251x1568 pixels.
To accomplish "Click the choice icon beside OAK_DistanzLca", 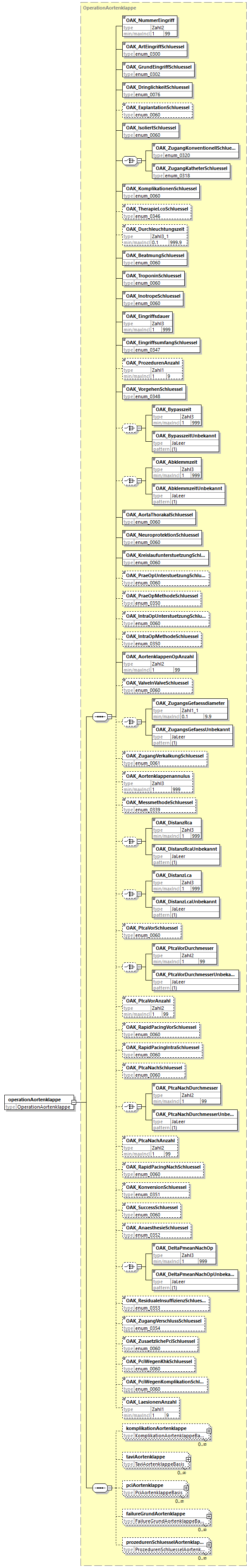I will coord(130,894).
